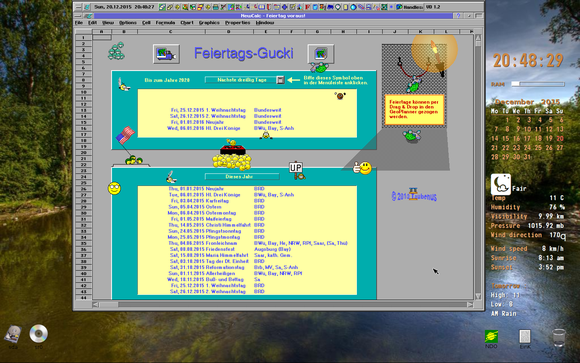Click the writing smiley beside Bis zum Jahre 2020

(x=123, y=84)
